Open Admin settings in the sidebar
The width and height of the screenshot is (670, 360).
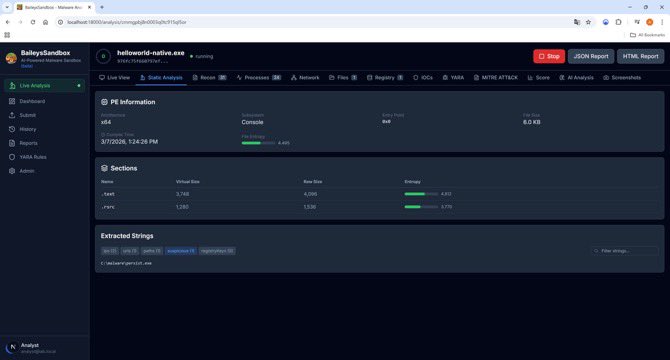click(44, 171)
